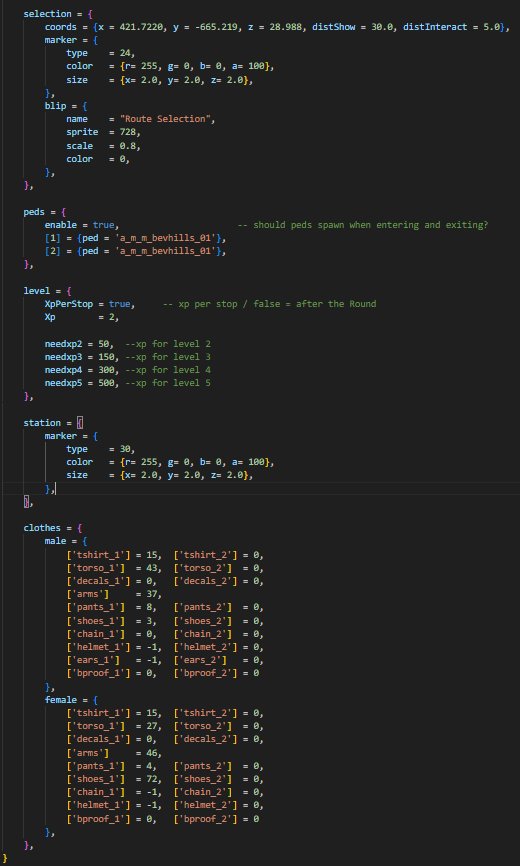The height and width of the screenshot is (866, 520).
Task: Click the 'female' table key
Action: pos(61,700)
